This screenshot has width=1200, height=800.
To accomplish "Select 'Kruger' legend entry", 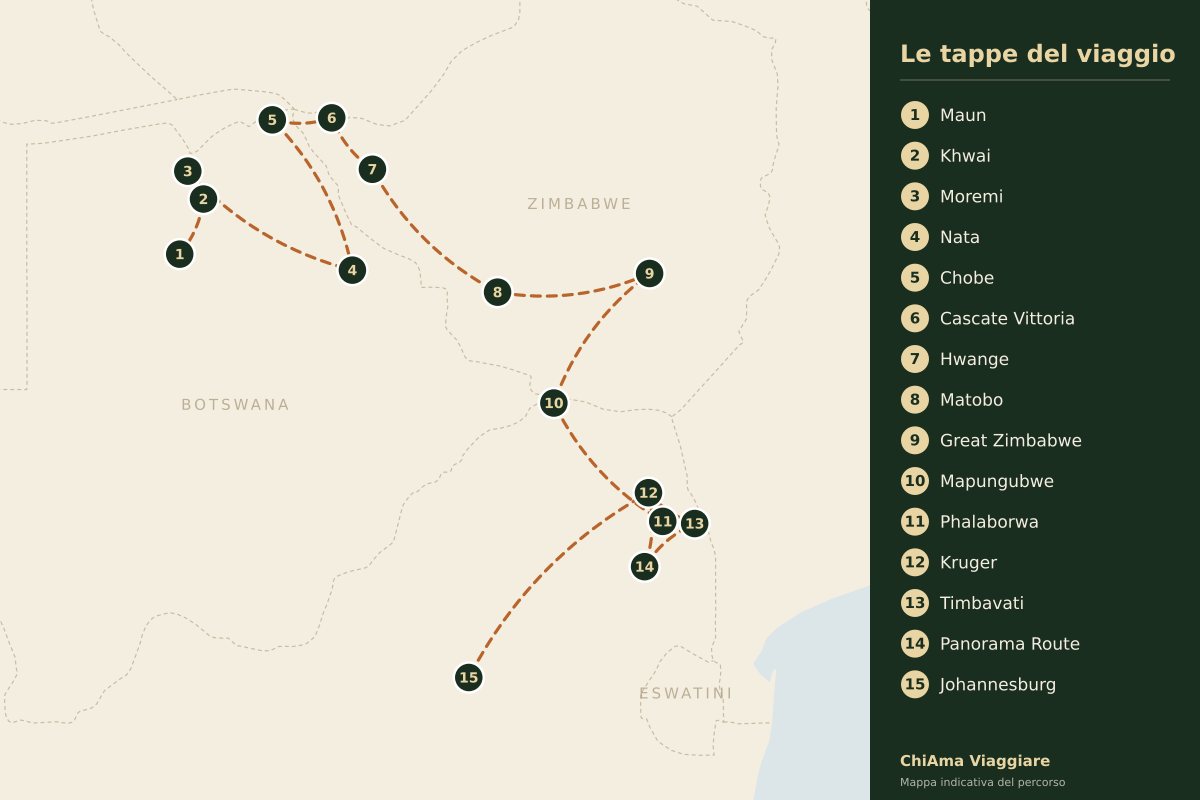I will [x=968, y=562].
